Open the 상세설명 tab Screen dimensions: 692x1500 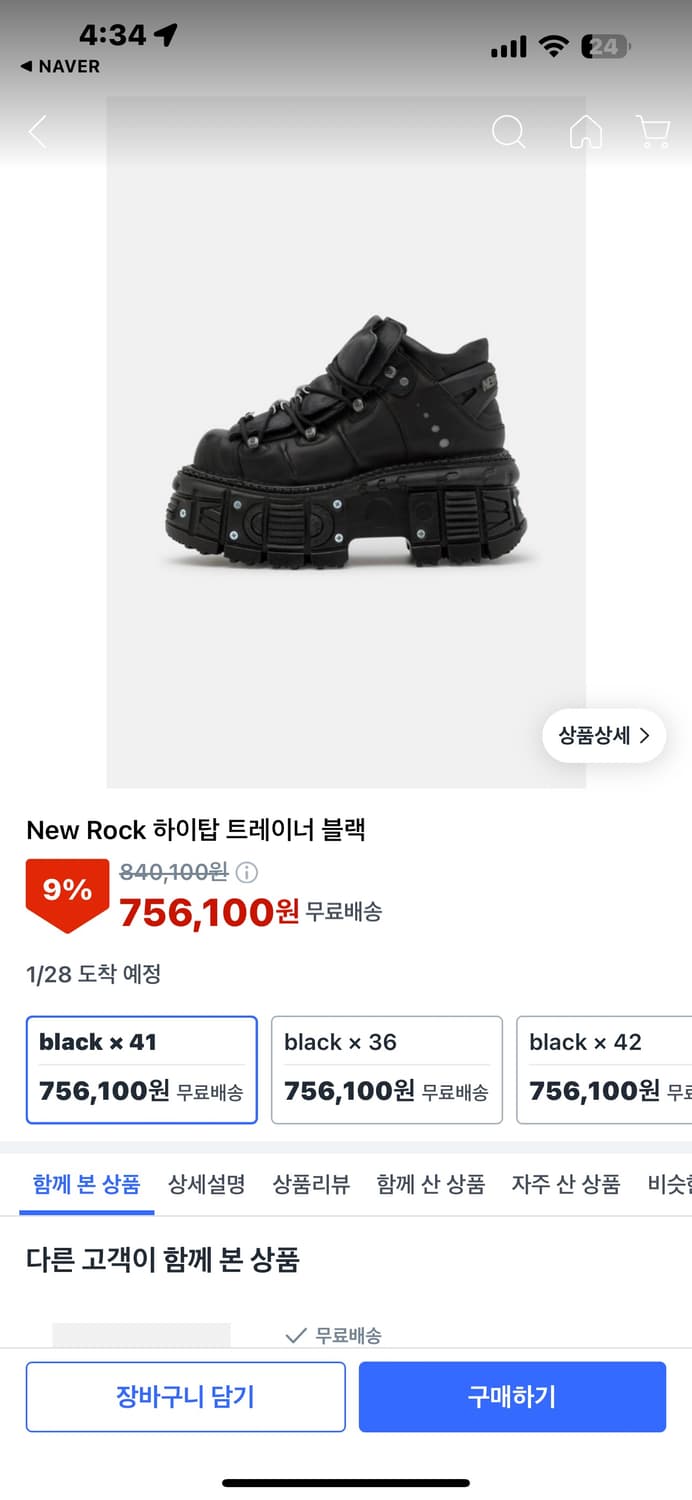tap(206, 1183)
